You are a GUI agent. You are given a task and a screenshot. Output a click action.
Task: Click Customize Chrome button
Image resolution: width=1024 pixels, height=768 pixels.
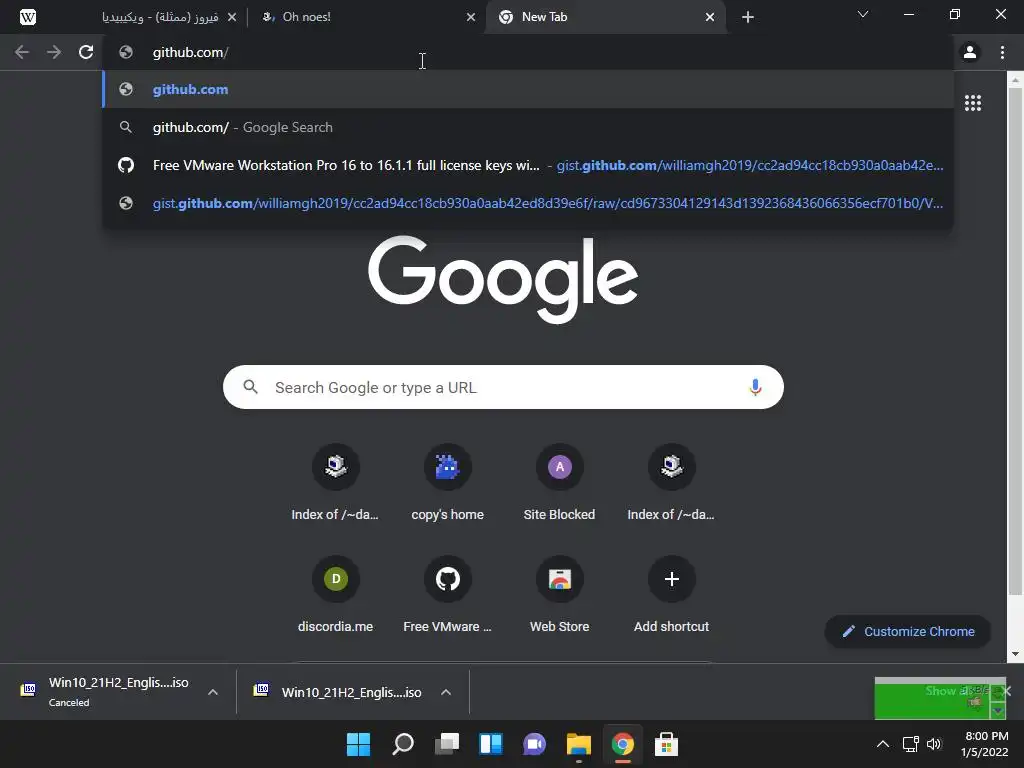908,632
